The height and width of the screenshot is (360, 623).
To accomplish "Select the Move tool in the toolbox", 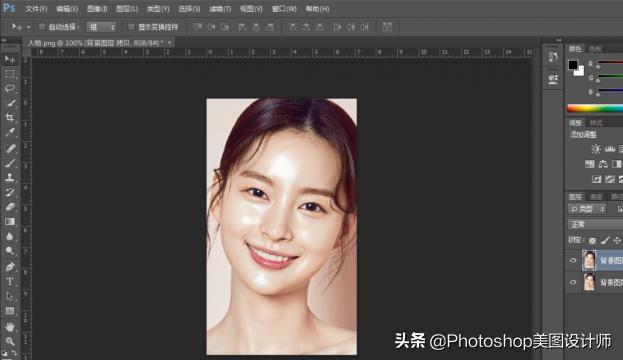I will pyautogui.click(x=10, y=60).
